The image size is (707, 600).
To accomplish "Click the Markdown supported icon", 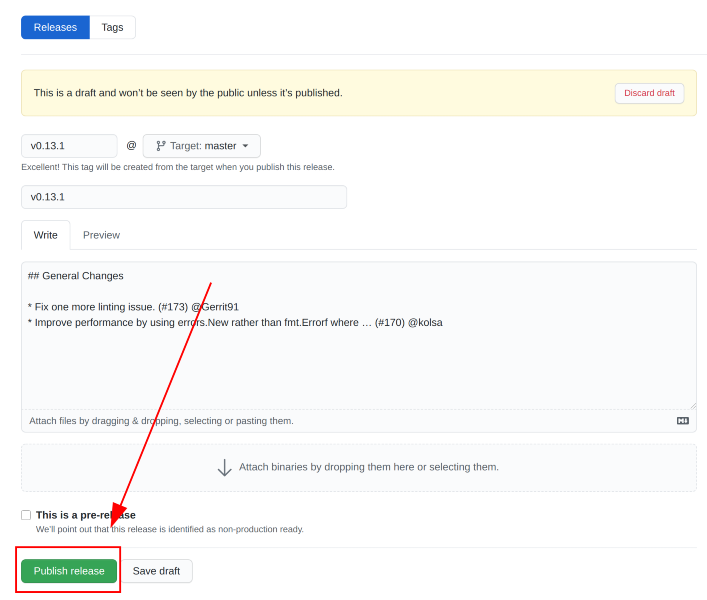I will point(683,421).
